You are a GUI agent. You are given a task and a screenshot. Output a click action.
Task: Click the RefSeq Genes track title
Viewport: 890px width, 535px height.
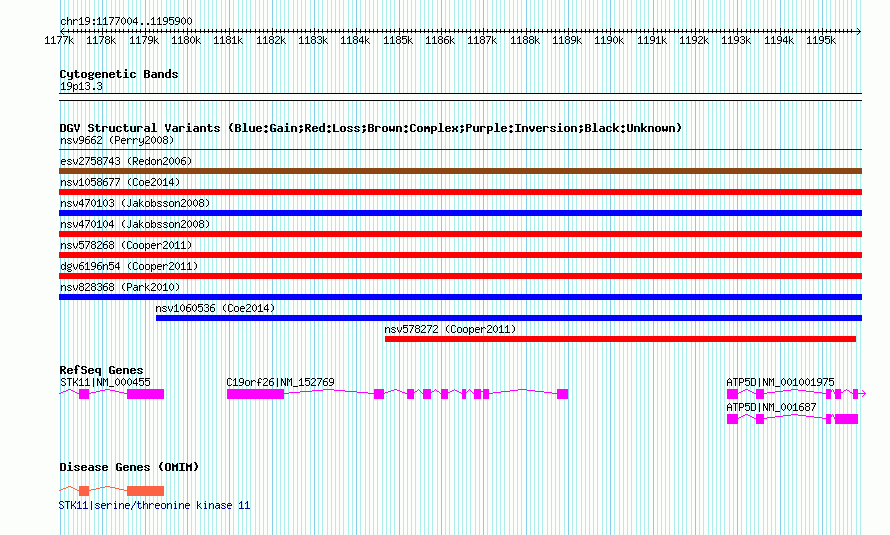coord(101,370)
